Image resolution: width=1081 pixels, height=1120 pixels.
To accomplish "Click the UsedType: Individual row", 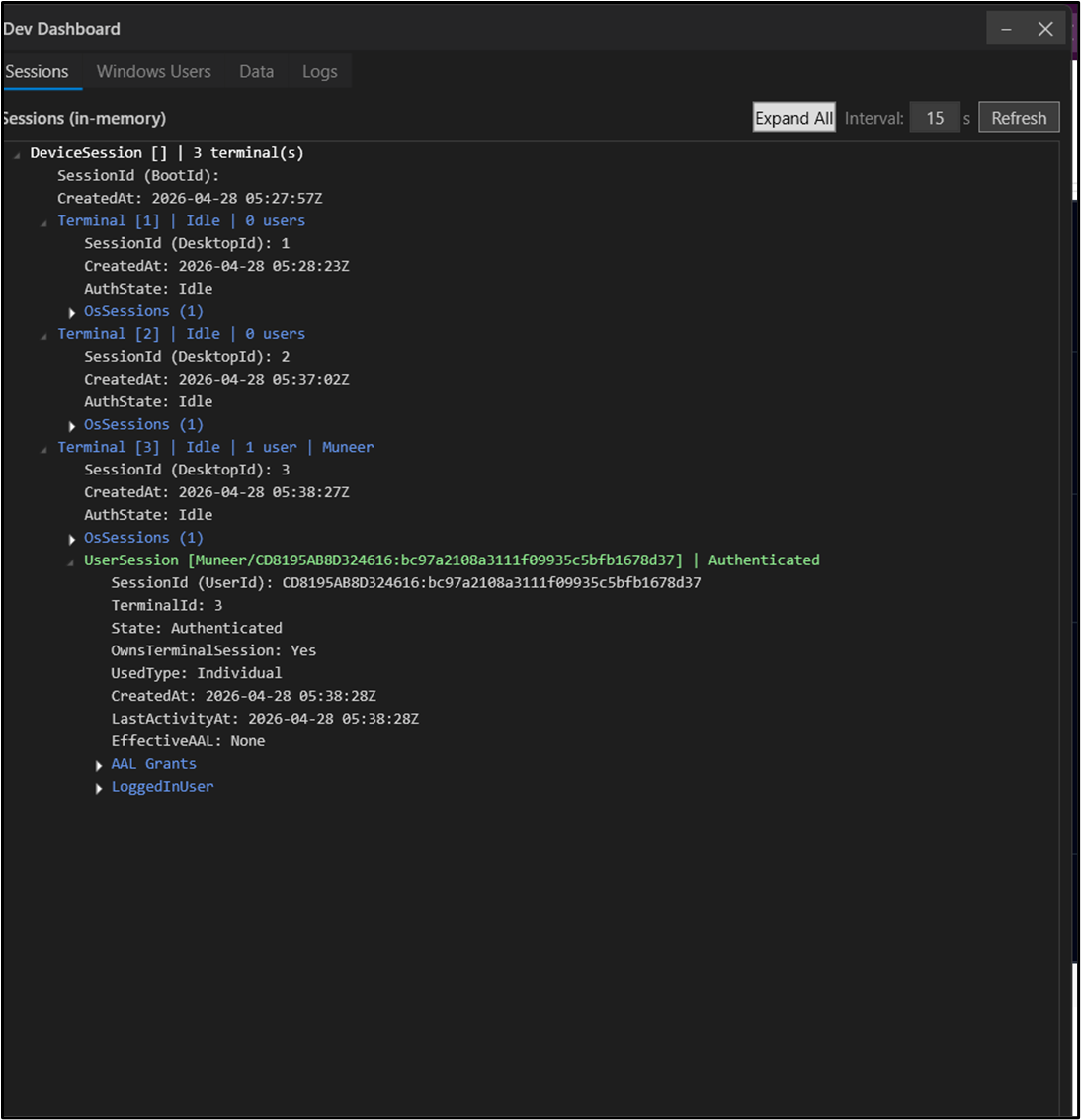I will [x=197, y=673].
